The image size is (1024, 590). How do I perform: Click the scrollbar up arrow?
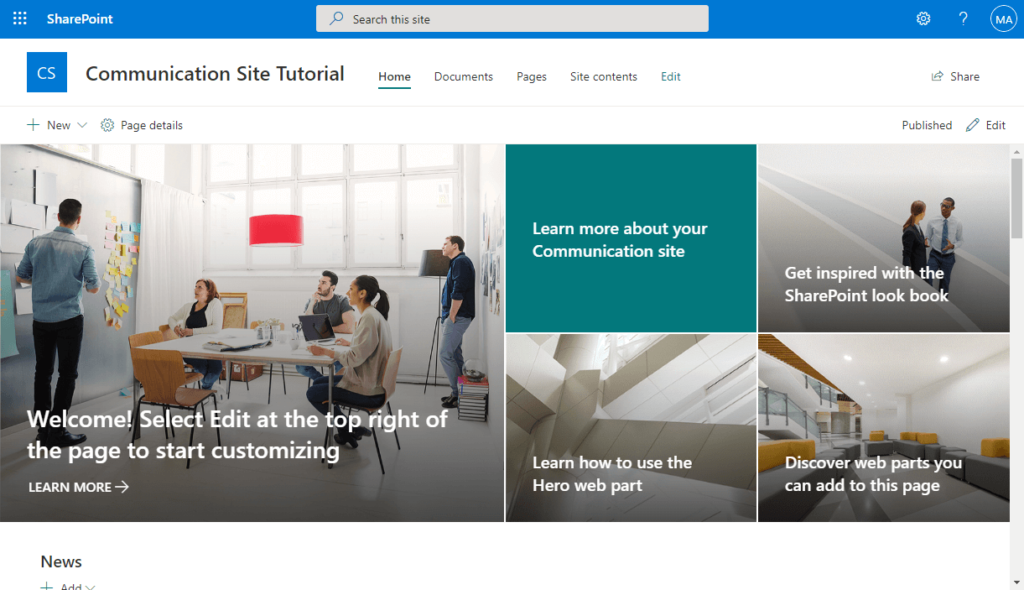coord(1017,152)
